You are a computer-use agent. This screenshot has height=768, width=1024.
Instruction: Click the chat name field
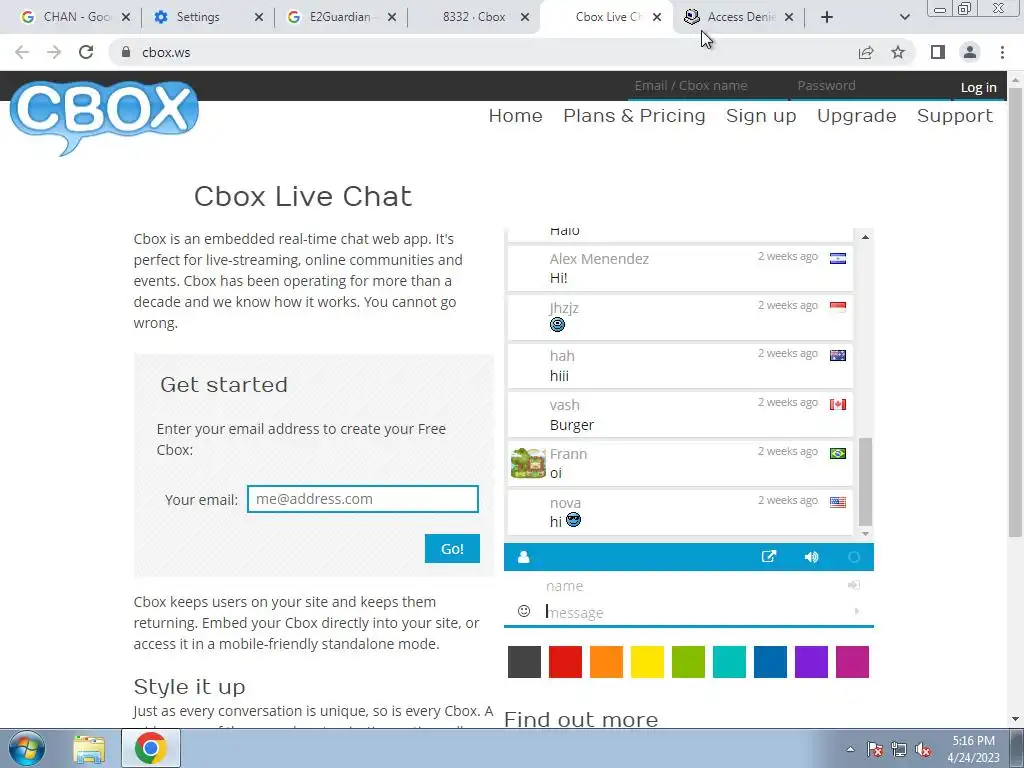pos(692,586)
